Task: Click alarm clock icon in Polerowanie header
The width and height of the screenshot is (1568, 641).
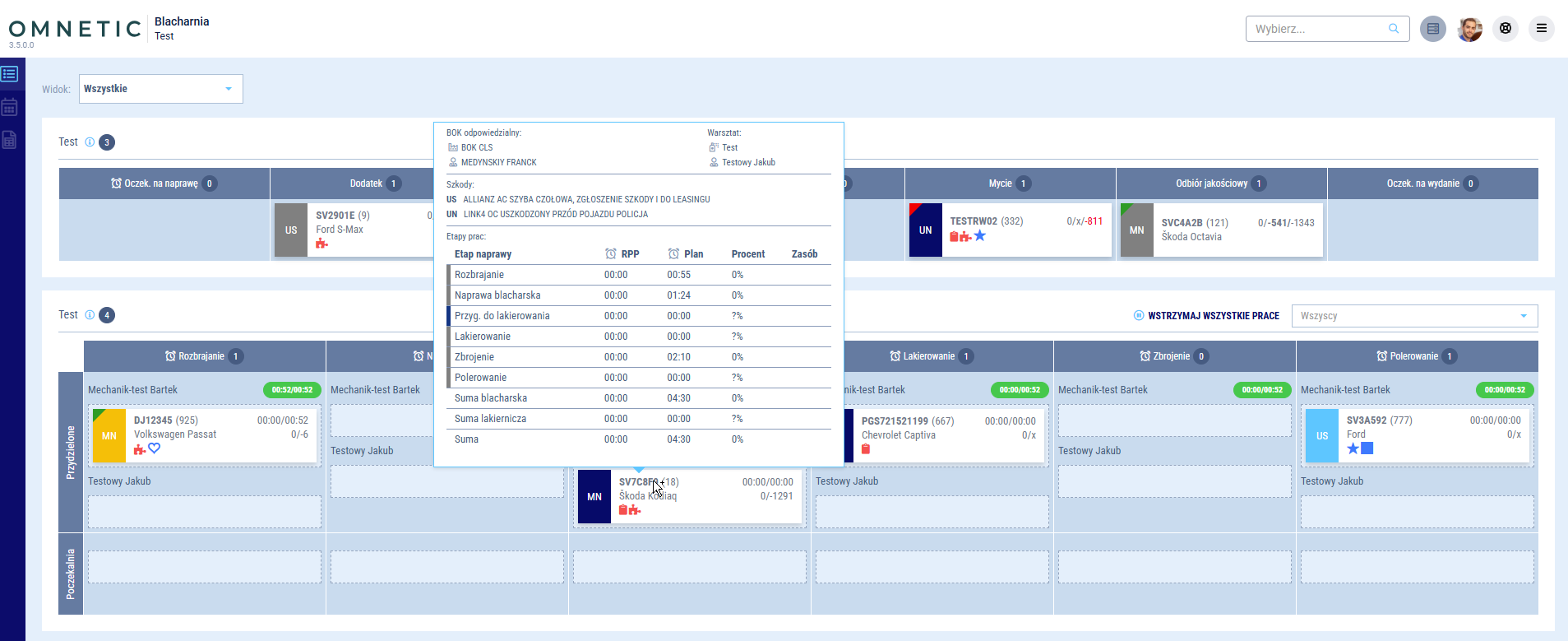Action: [x=1382, y=356]
